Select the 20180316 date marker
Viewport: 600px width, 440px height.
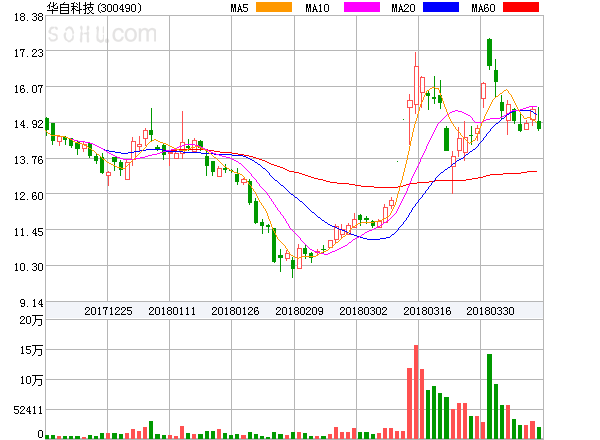[427, 311]
